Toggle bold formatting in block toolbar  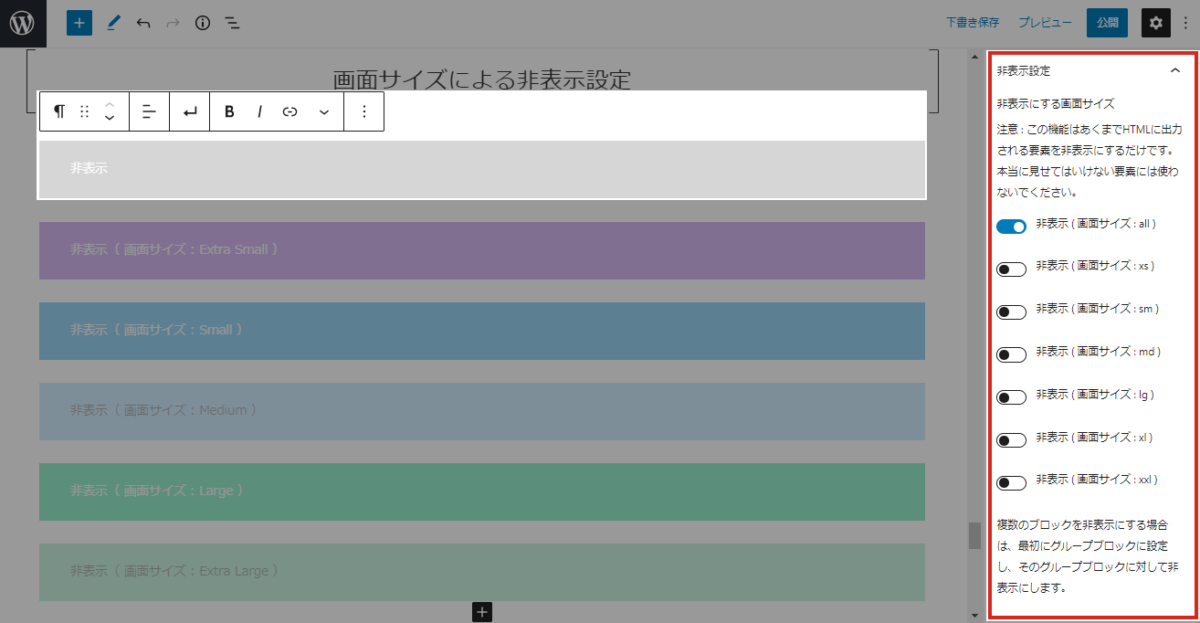229,112
